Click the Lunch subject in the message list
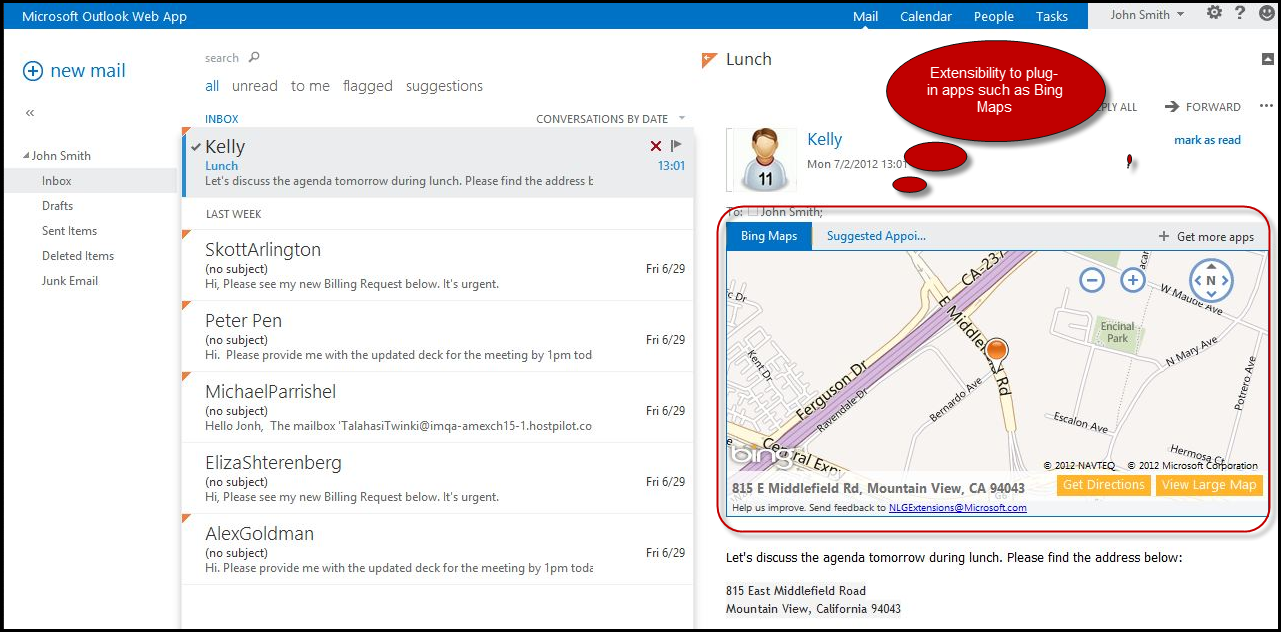1281x632 pixels. pyautogui.click(x=222, y=166)
